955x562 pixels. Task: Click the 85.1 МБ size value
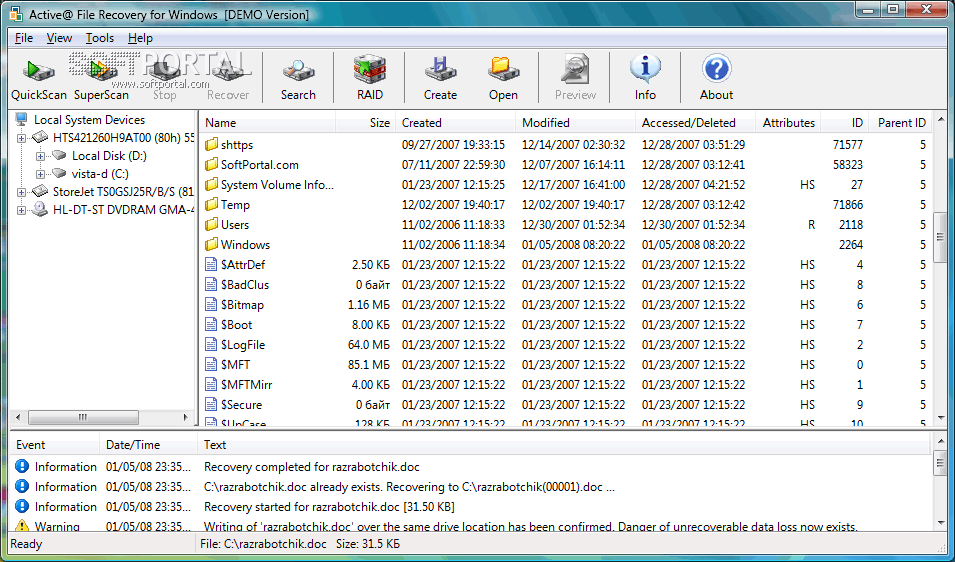click(368, 364)
